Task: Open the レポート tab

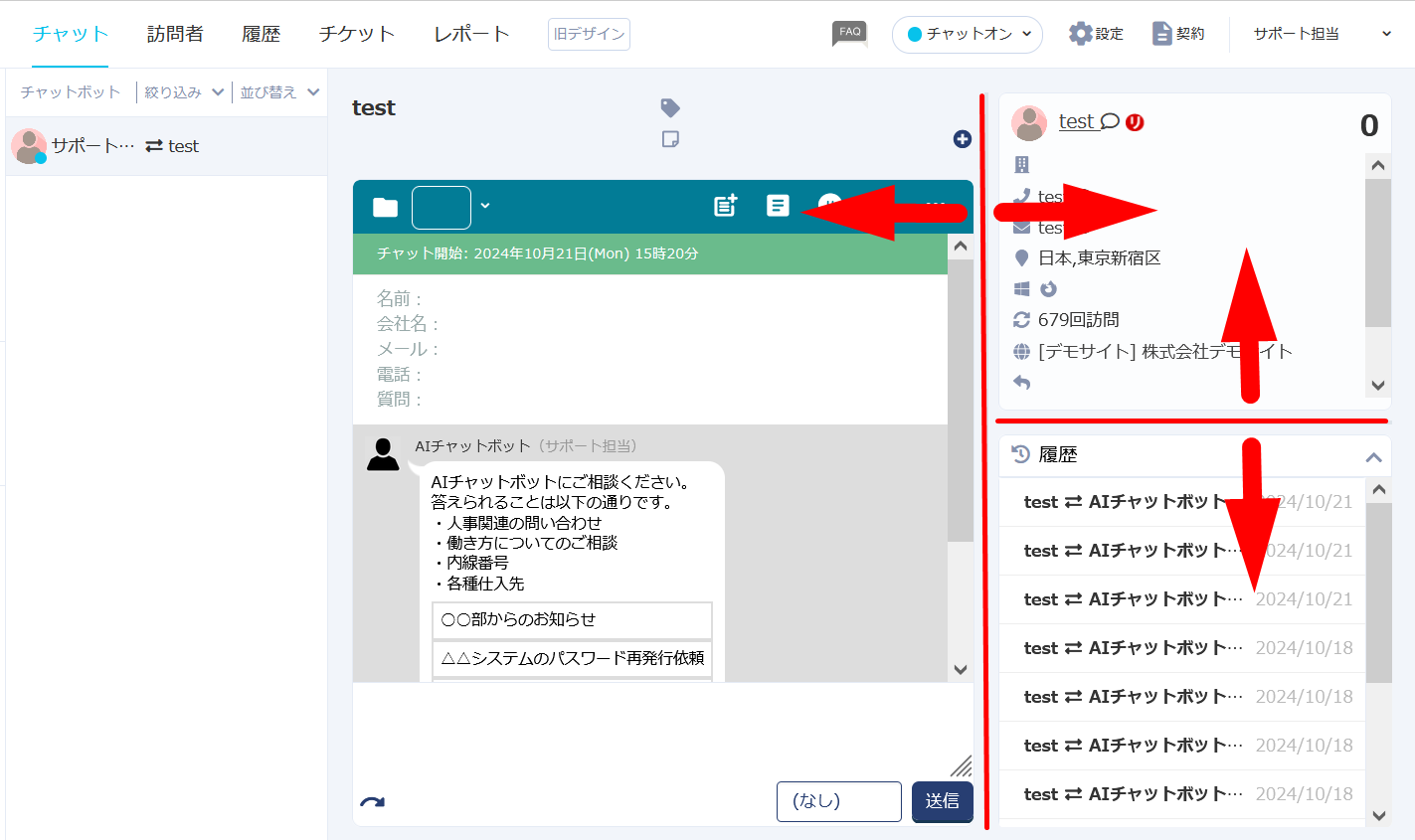Action: [x=471, y=34]
